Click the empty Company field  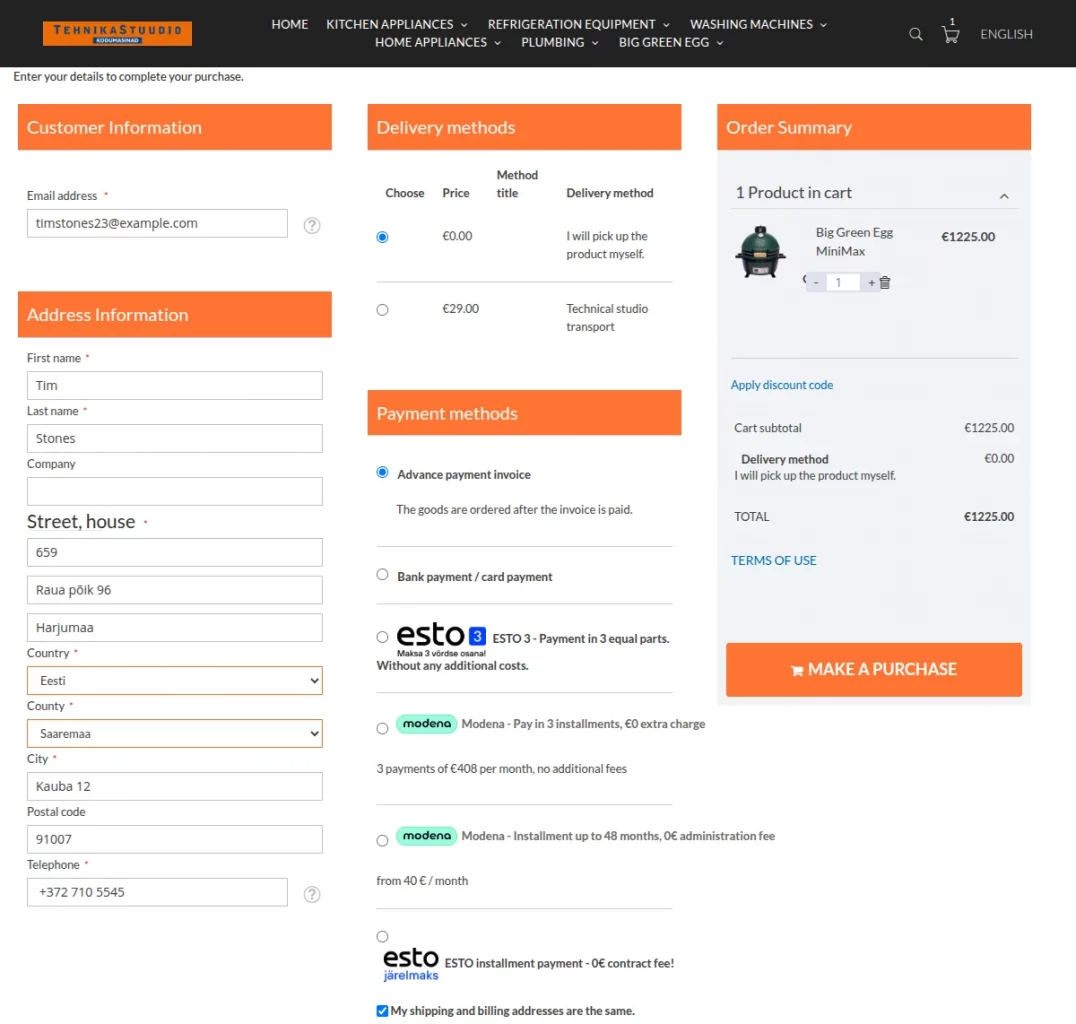174,491
